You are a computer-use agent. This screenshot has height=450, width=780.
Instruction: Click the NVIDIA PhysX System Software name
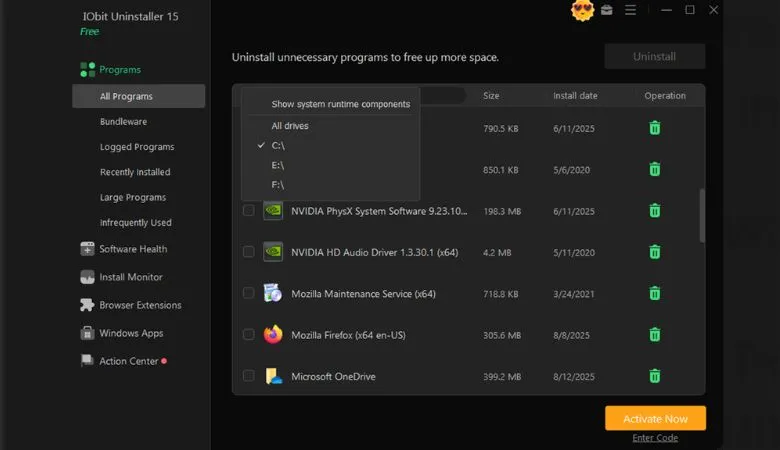coord(379,211)
